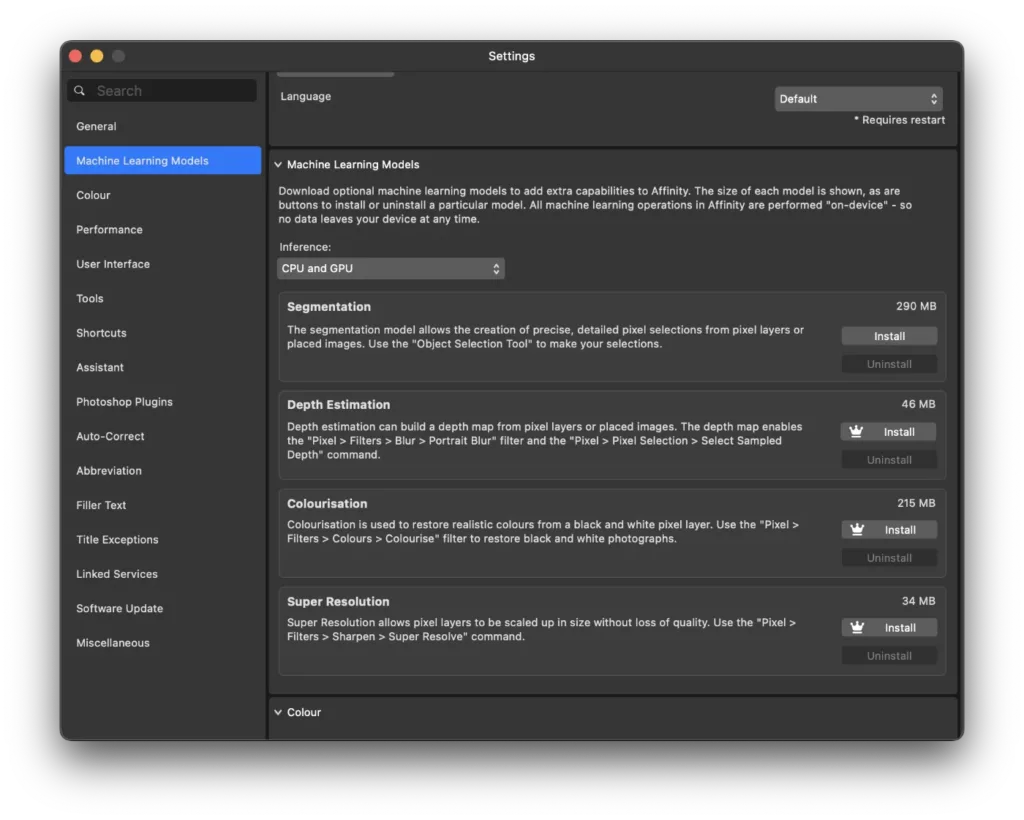Open the Inference CPU and GPU dropdown

(x=391, y=268)
